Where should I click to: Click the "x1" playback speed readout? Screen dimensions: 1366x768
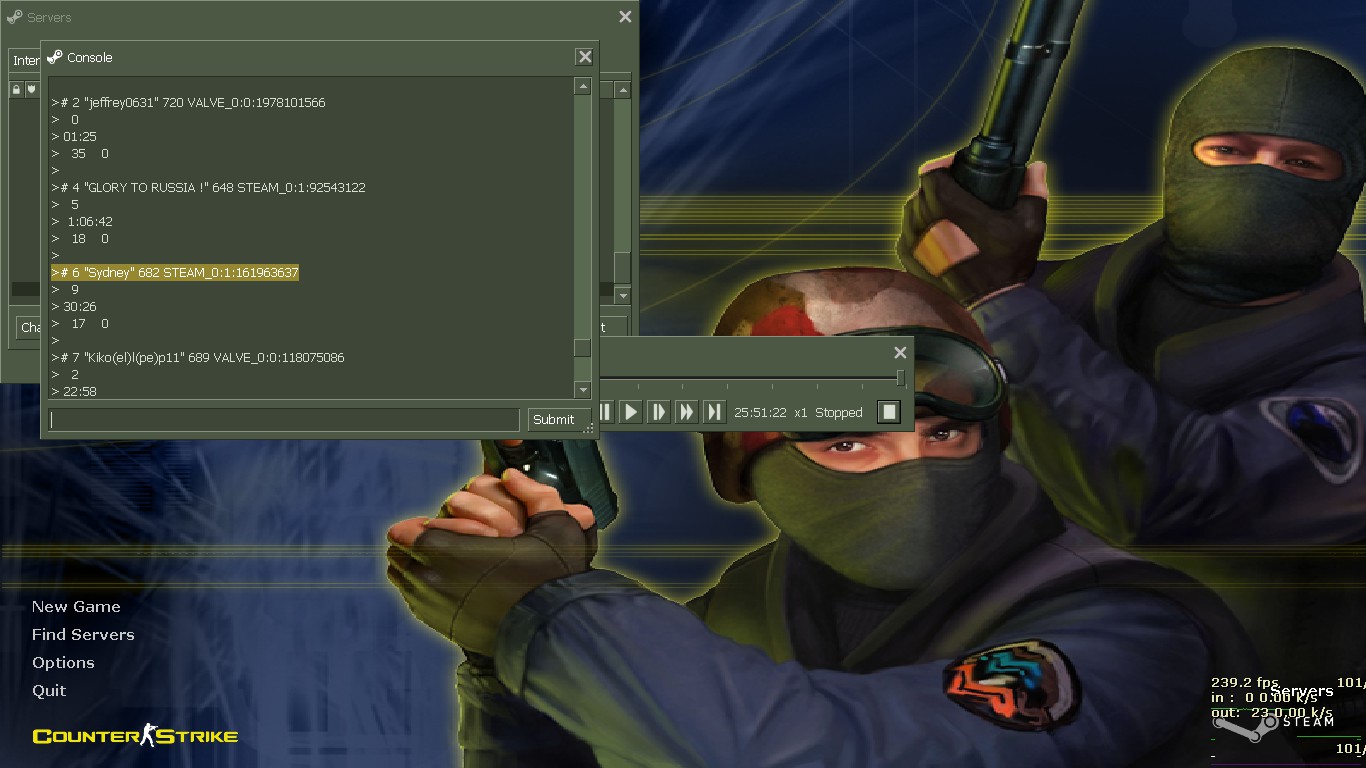[x=800, y=413]
